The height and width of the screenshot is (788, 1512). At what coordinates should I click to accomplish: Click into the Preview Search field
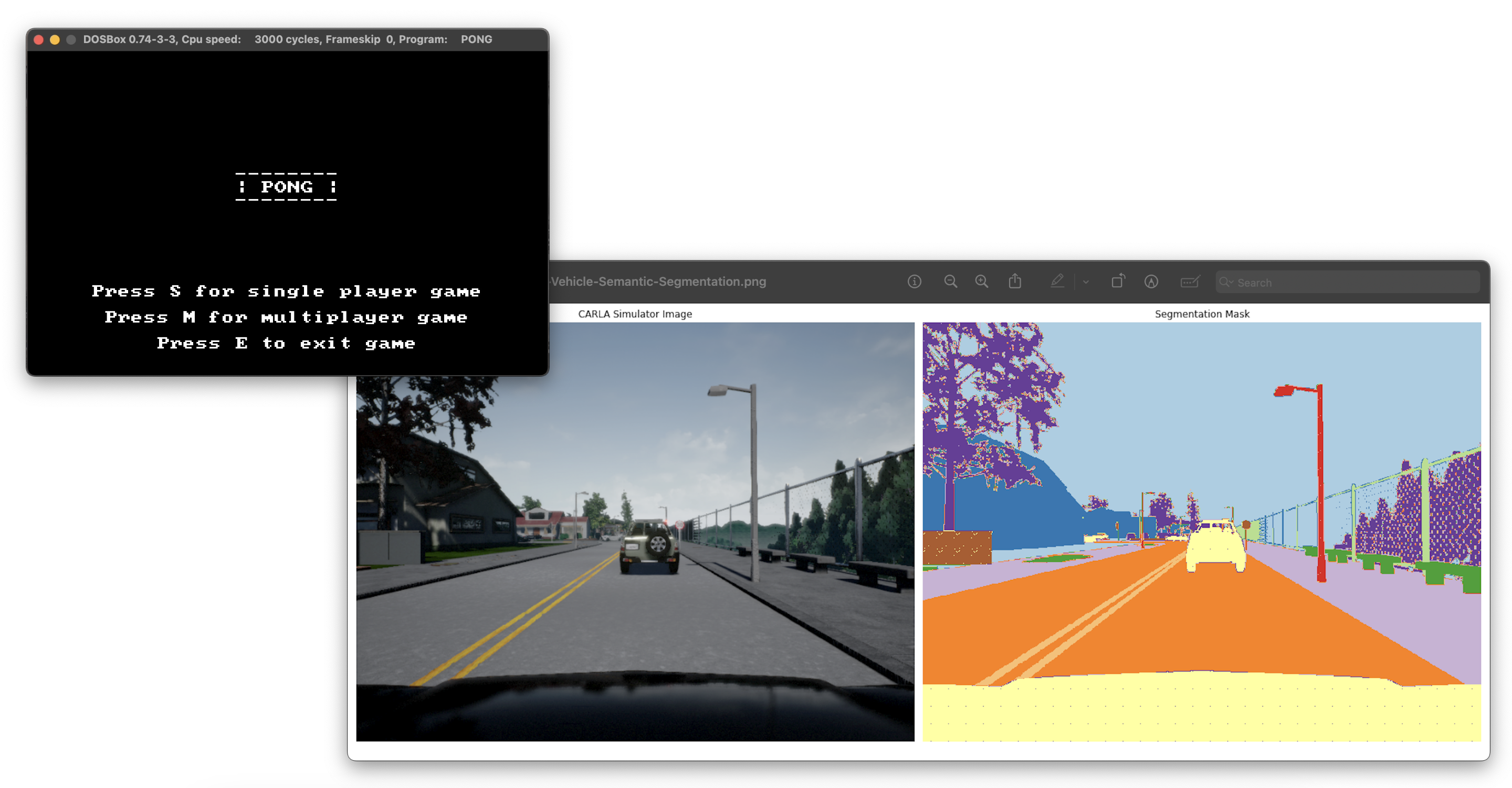[x=1350, y=283]
